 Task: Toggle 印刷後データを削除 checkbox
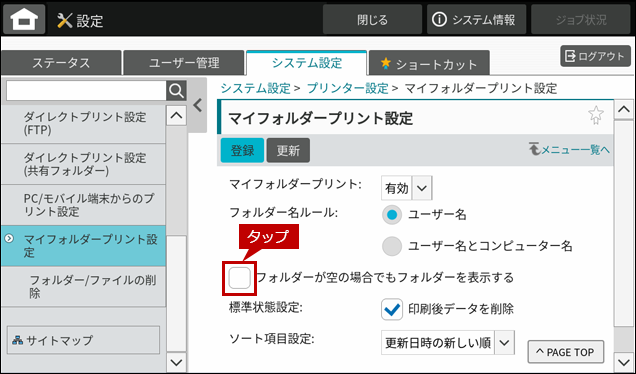click(392, 310)
